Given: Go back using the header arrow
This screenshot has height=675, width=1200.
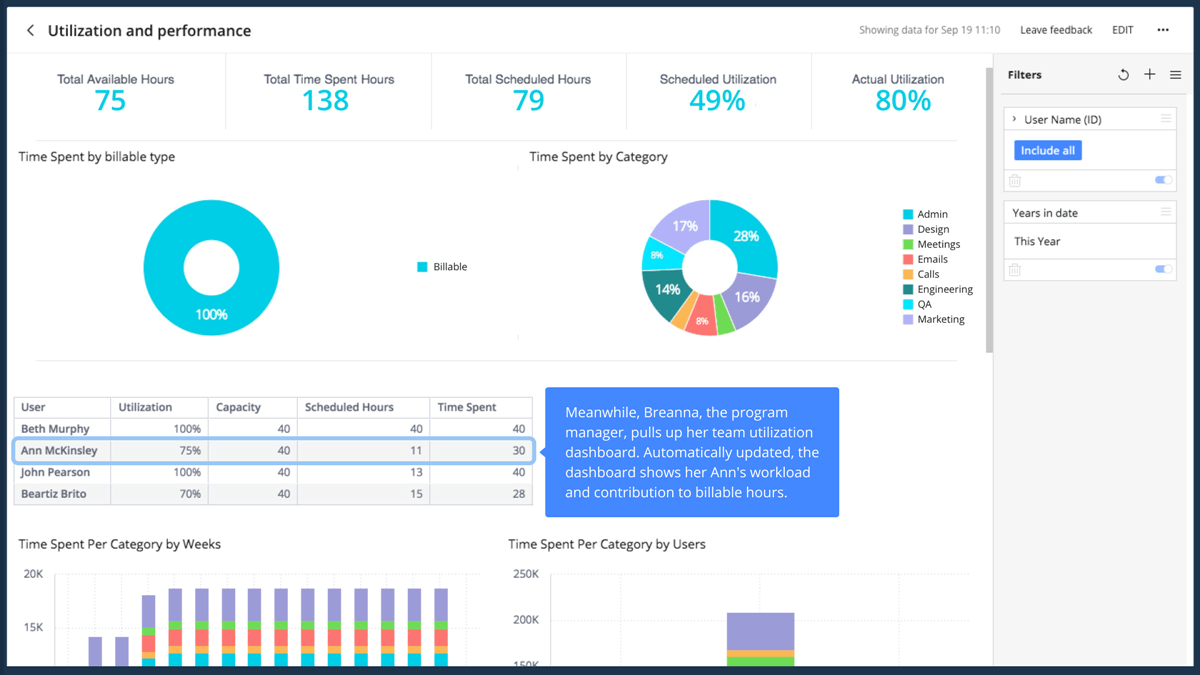Looking at the screenshot, I should pyautogui.click(x=30, y=31).
